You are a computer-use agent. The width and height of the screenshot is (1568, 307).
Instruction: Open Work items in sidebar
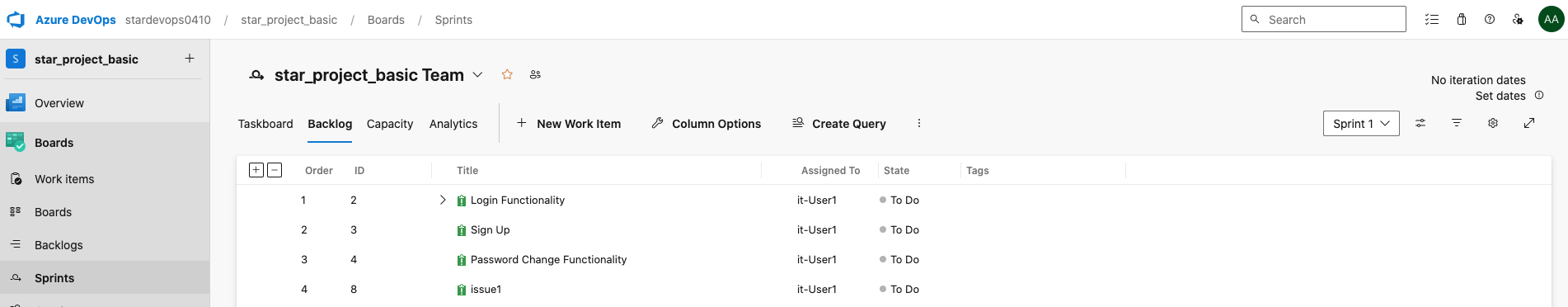(105, 179)
